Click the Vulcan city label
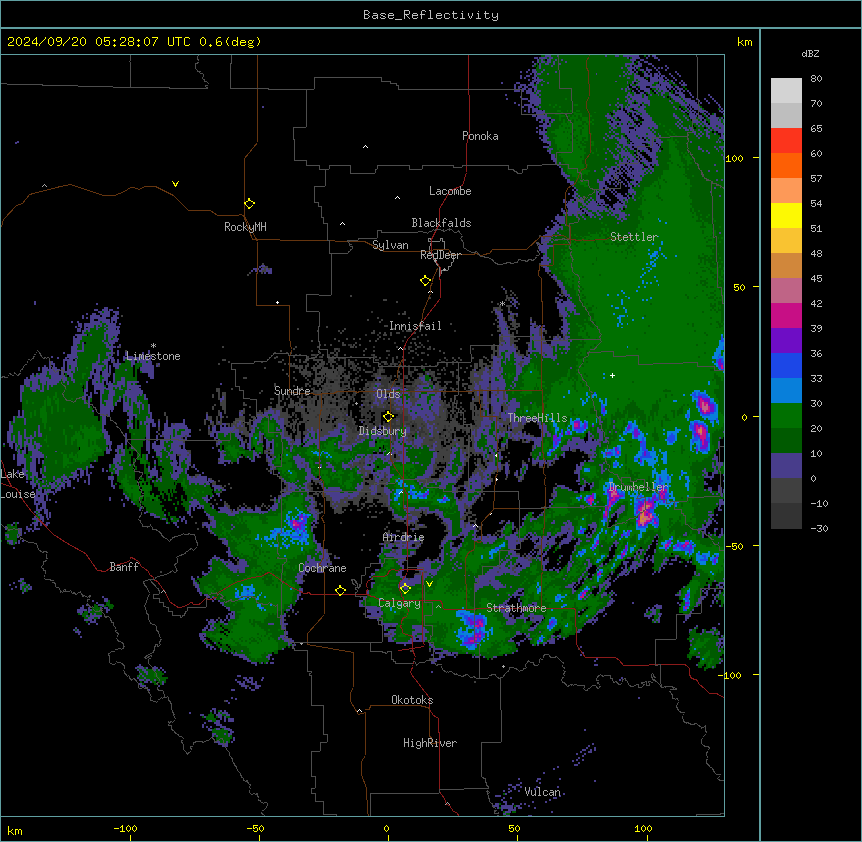862x842 pixels. point(542,792)
